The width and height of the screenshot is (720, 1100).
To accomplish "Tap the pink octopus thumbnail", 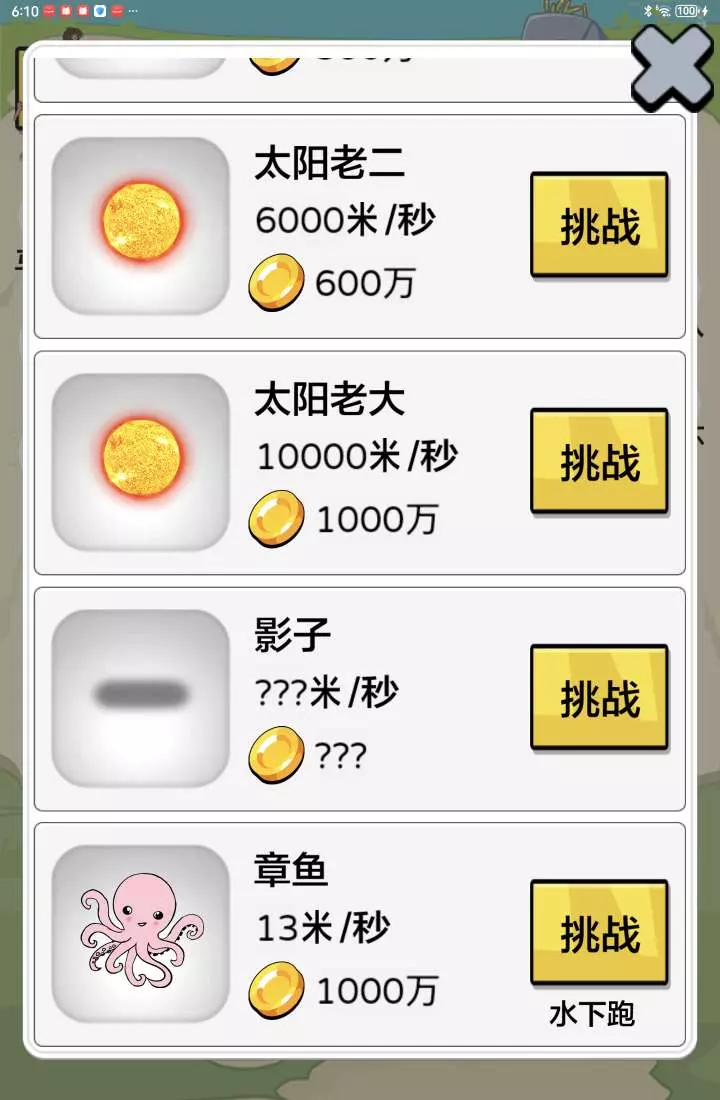I will [x=141, y=933].
